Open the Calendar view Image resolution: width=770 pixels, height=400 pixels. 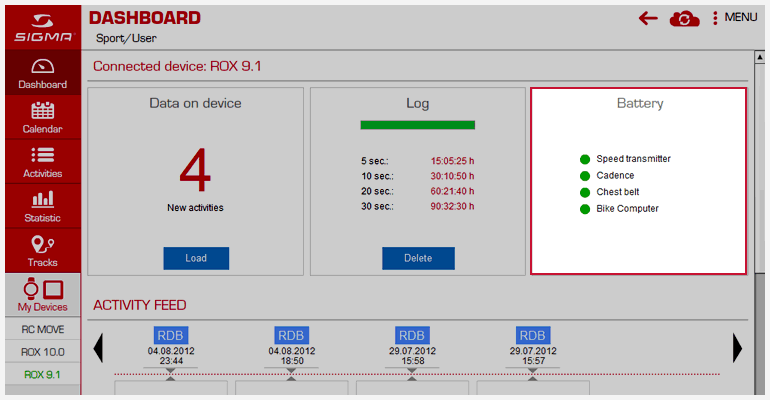(43, 118)
